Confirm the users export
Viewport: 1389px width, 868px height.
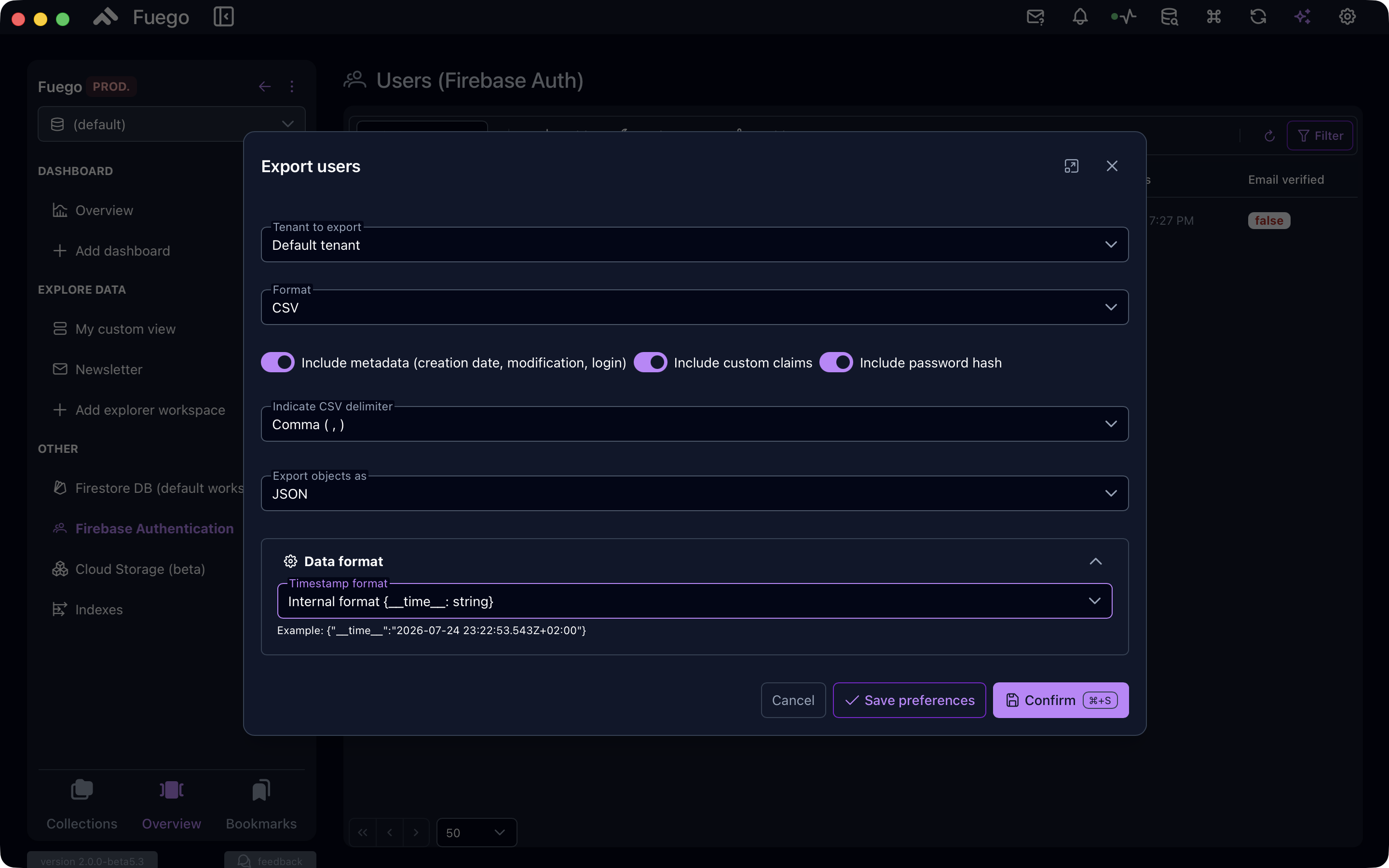1061,700
